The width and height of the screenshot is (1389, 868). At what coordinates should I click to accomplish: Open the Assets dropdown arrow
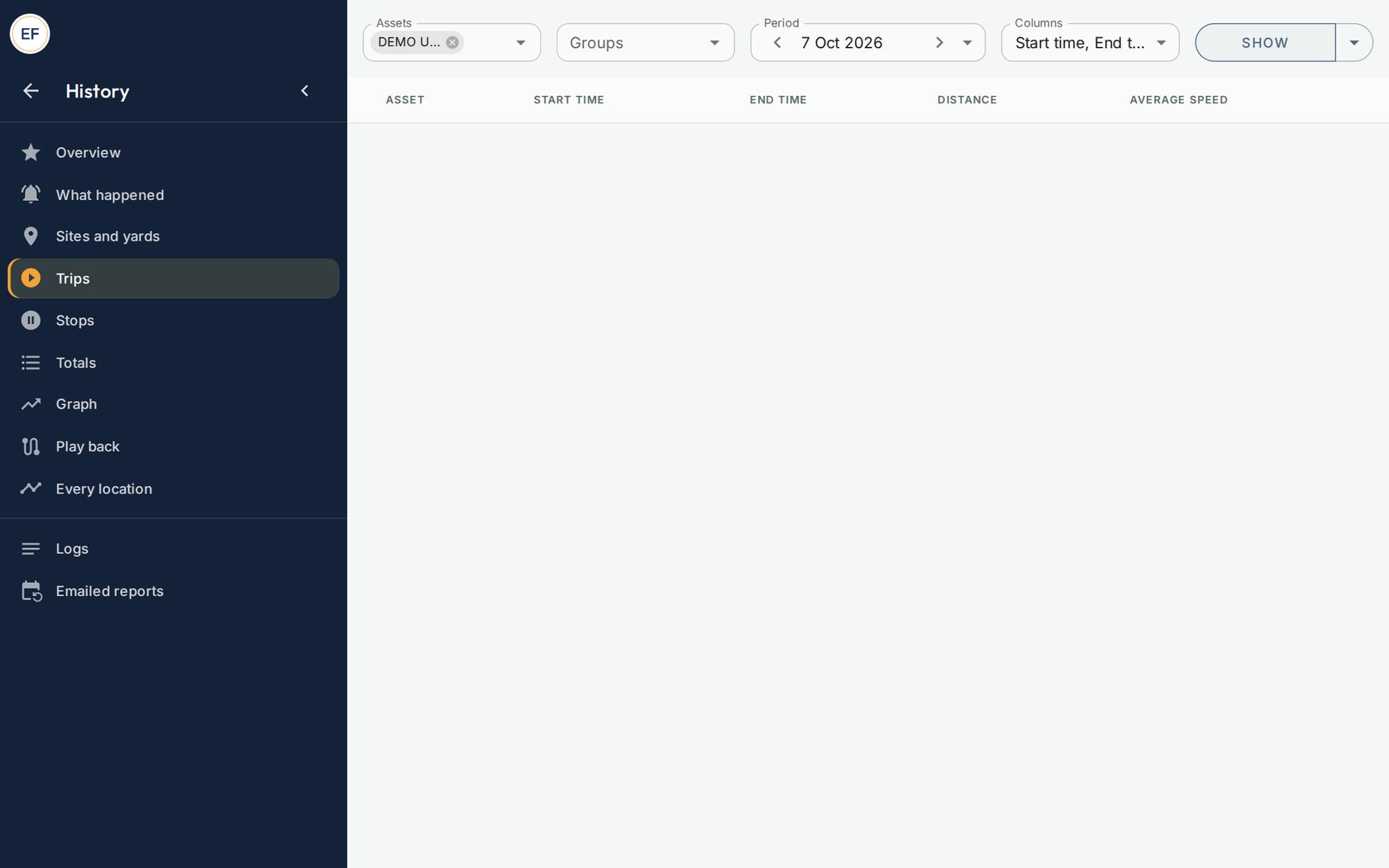521,43
